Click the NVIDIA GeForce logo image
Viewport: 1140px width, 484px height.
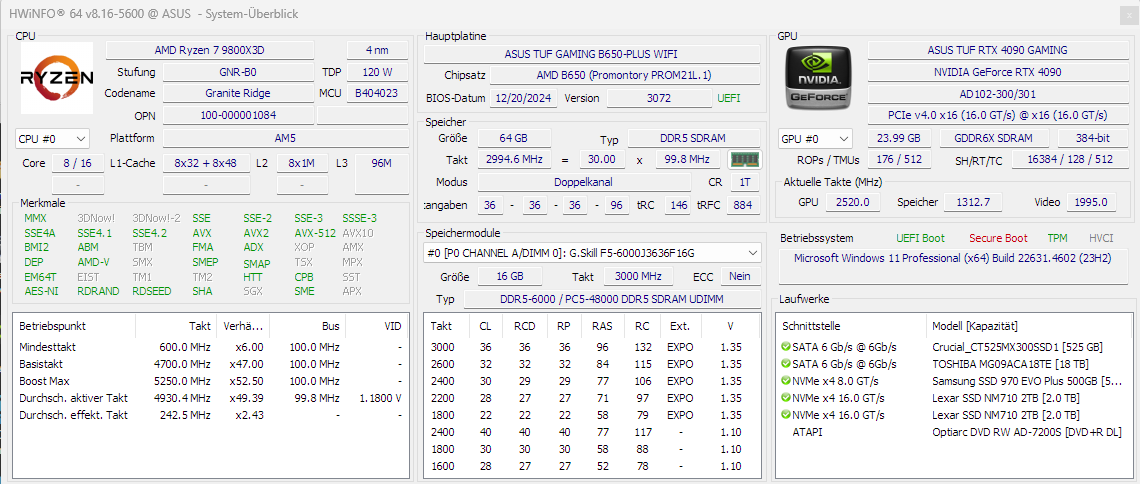819,78
